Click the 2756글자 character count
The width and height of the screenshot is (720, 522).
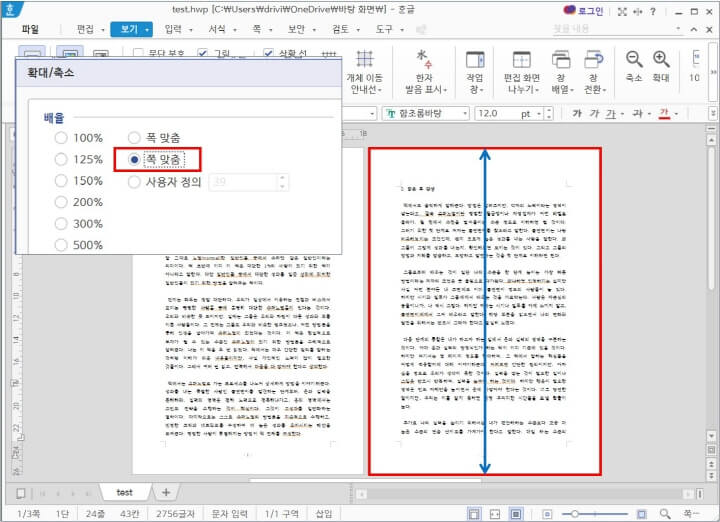(x=175, y=514)
